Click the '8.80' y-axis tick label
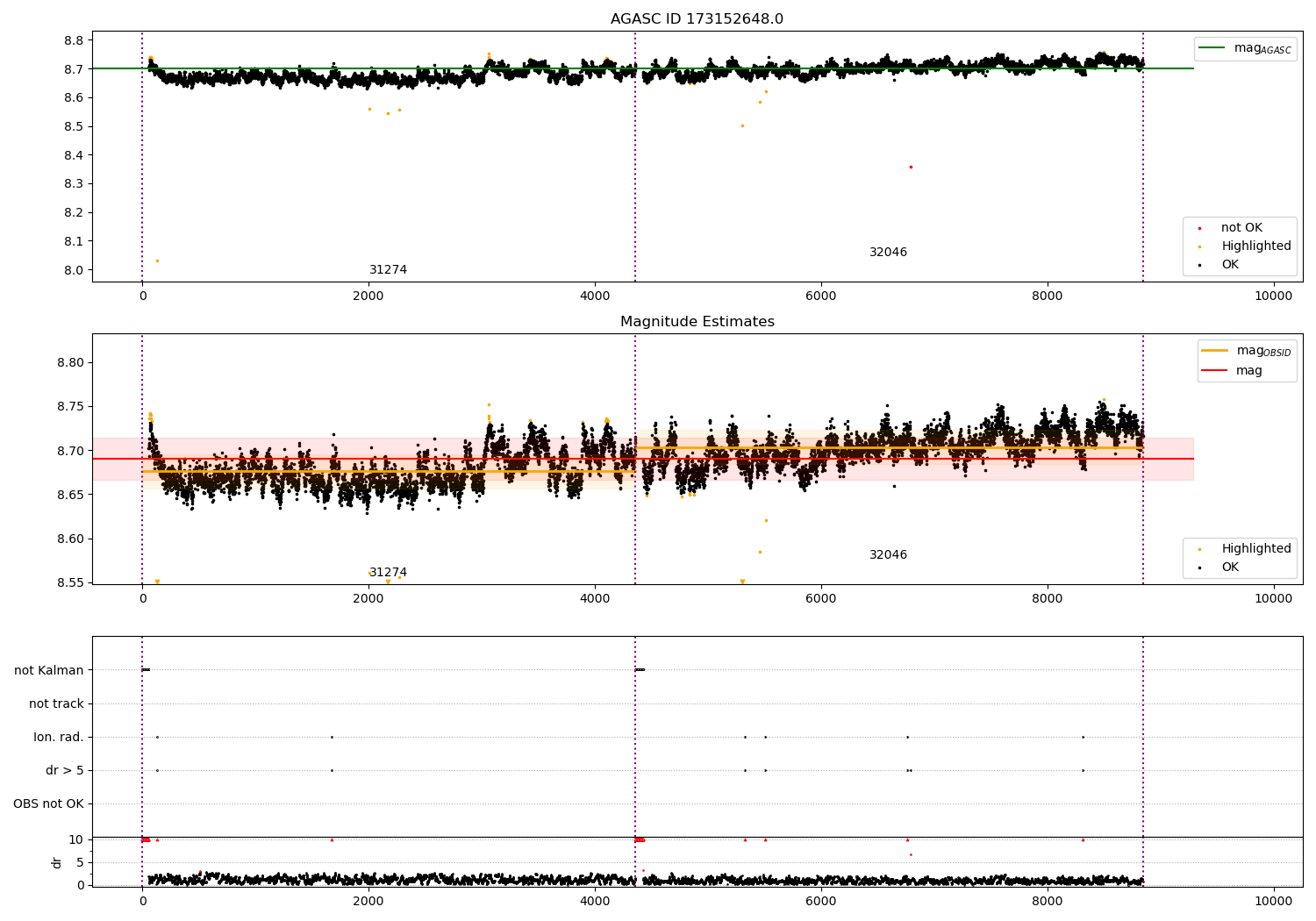The image size is (1316, 921). pyautogui.click(x=70, y=363)
